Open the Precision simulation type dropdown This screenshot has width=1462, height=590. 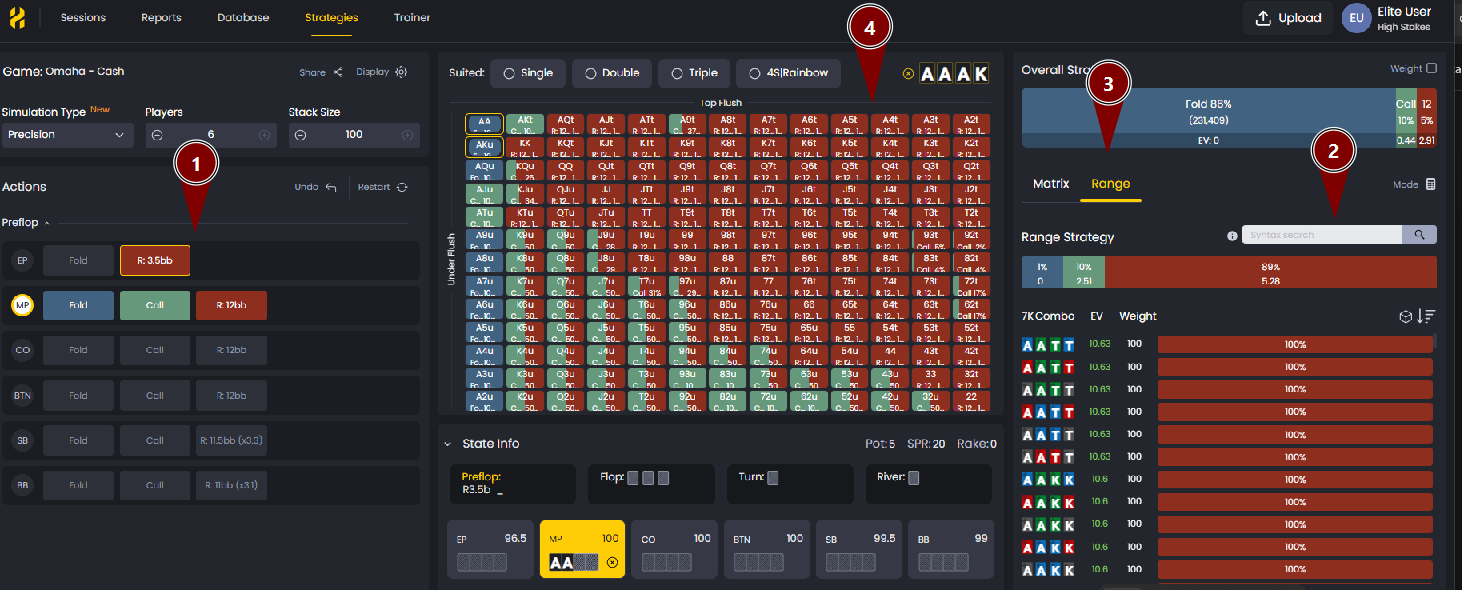[x=67, y=134]
